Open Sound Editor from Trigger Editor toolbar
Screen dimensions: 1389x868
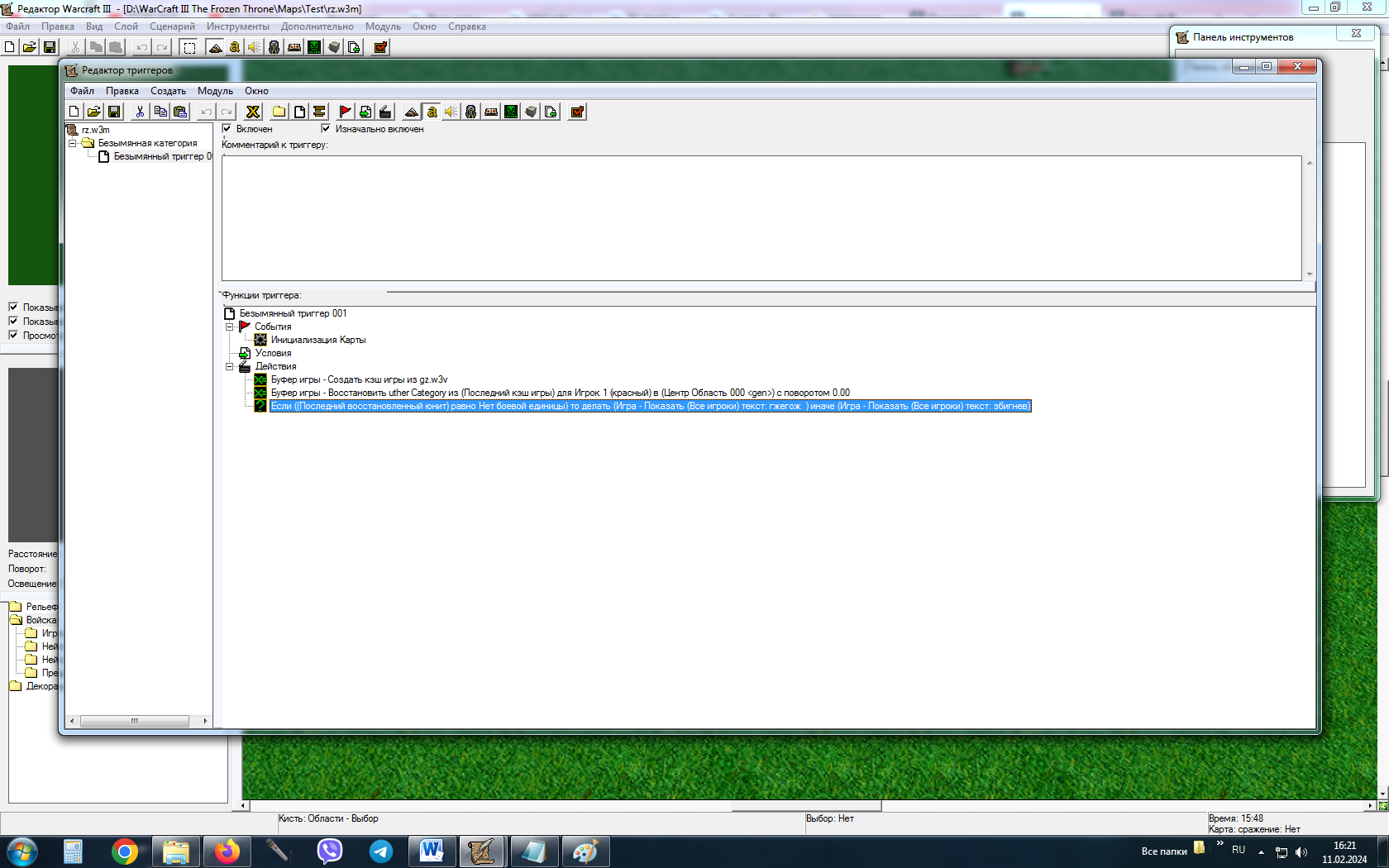pyautogui.click(x=451, y=112)
